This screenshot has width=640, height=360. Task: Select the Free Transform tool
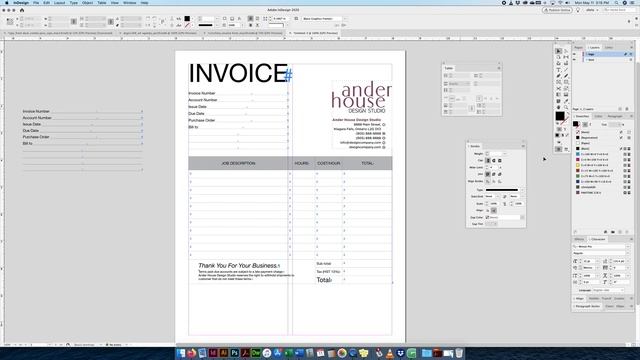tap(566, 89)
